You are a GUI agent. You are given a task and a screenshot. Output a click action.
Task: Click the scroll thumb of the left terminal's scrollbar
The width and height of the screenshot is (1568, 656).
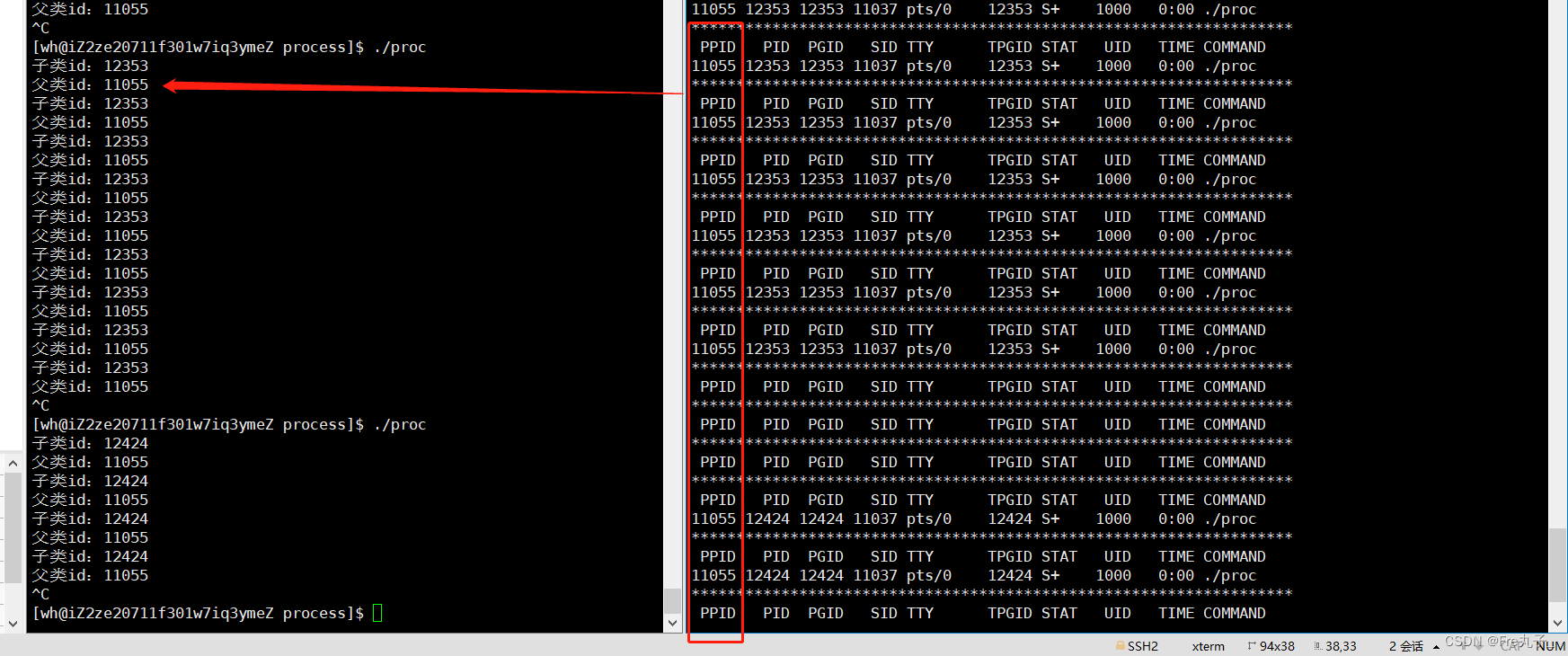point(672,600)
